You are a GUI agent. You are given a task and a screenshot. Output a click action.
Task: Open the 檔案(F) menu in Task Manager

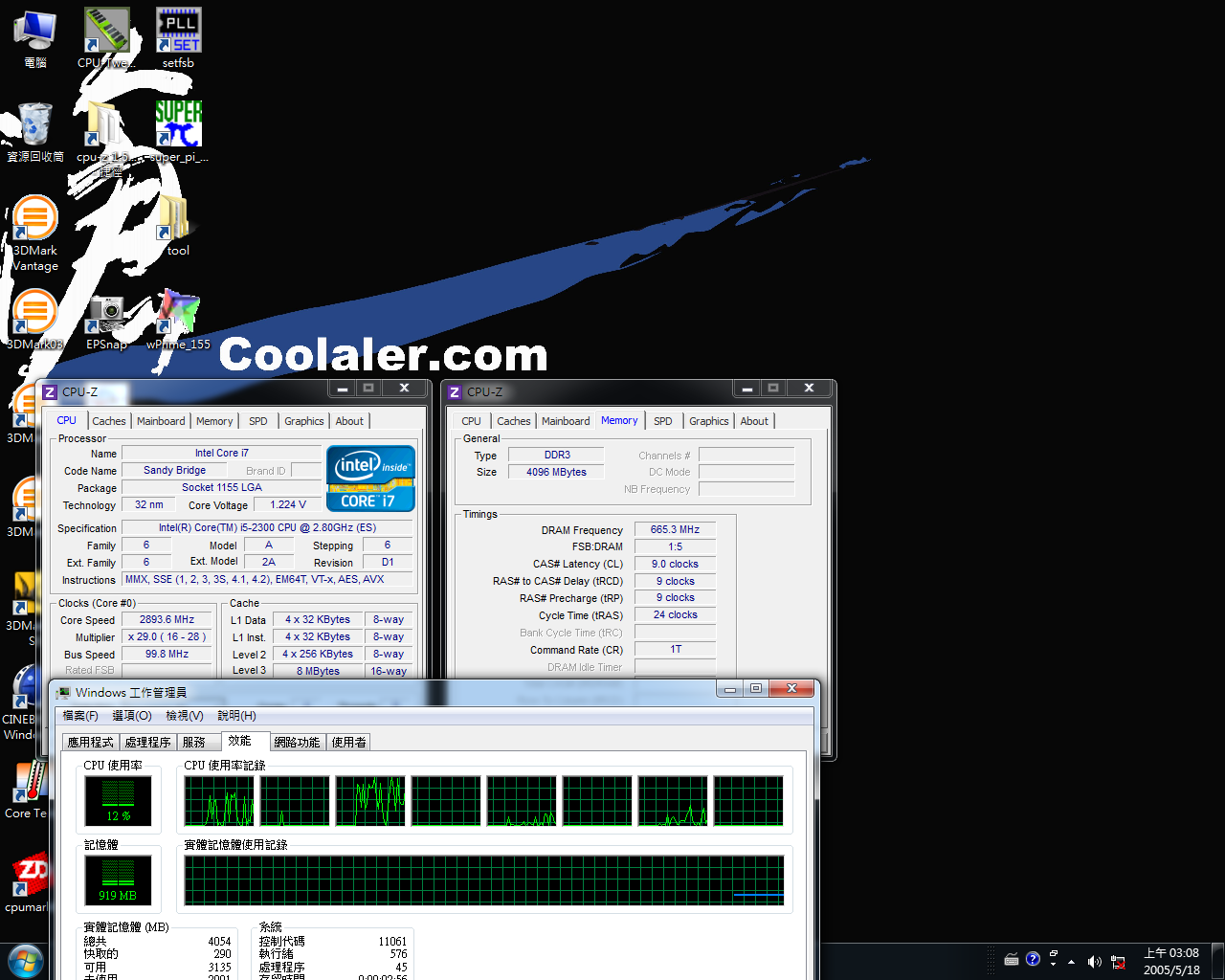[x=80, y=716]
